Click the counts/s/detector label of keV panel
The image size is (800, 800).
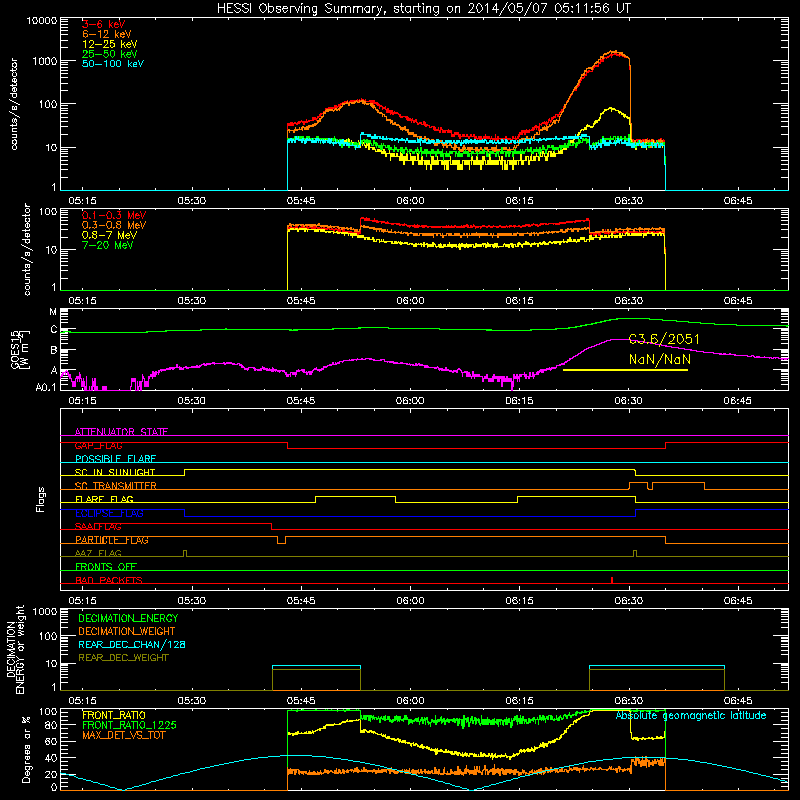click(14, 104)
